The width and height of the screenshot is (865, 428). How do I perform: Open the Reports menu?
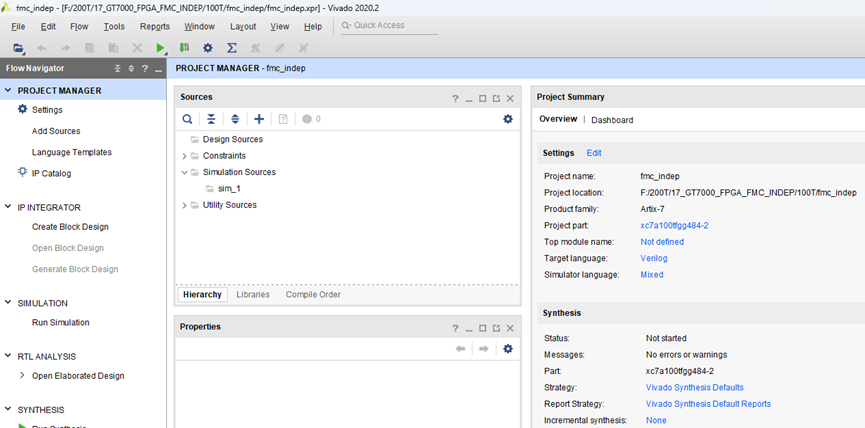click(x=155, y=26)
